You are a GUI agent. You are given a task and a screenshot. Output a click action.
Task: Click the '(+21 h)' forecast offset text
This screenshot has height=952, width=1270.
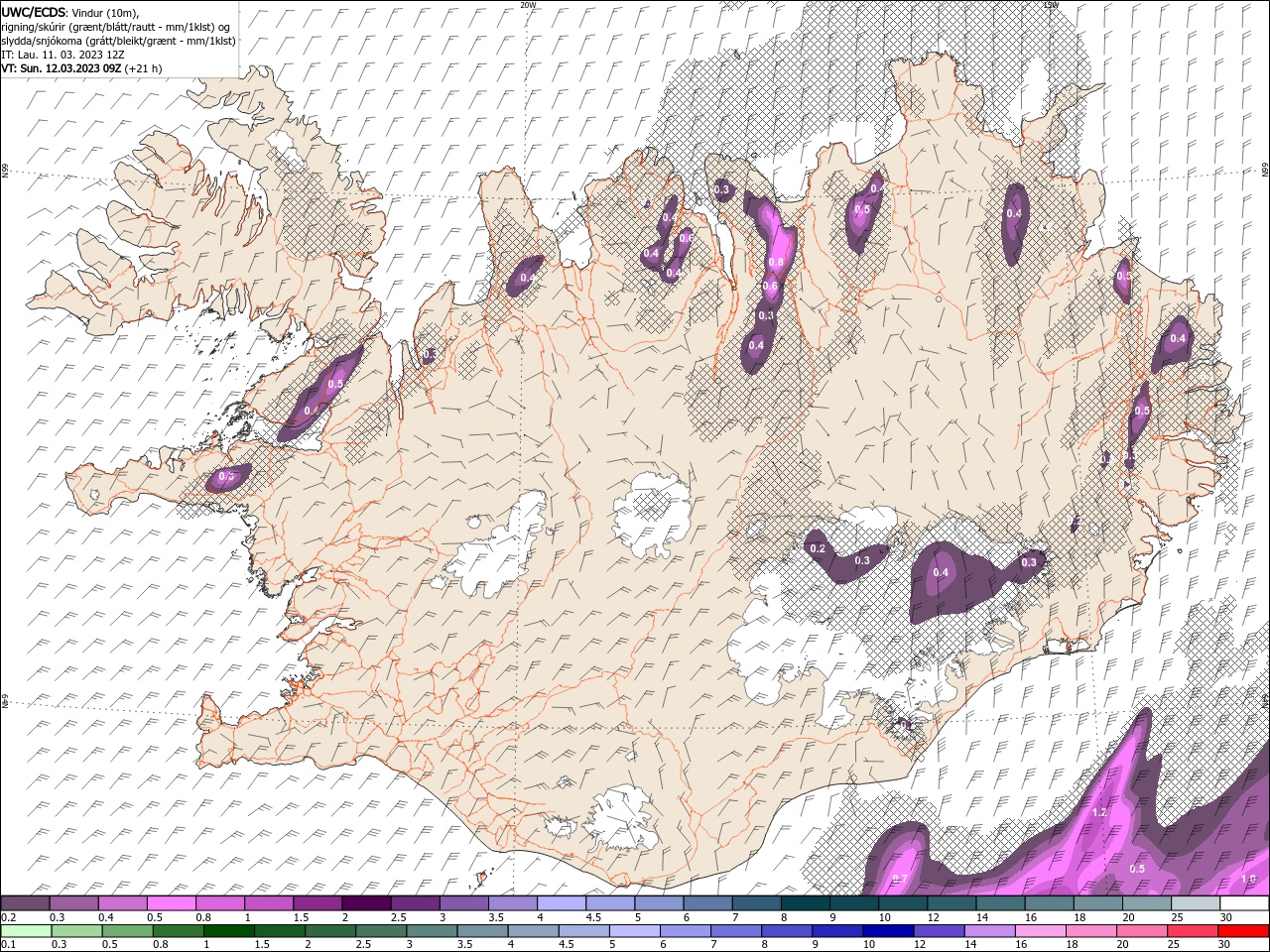[144, 68]
